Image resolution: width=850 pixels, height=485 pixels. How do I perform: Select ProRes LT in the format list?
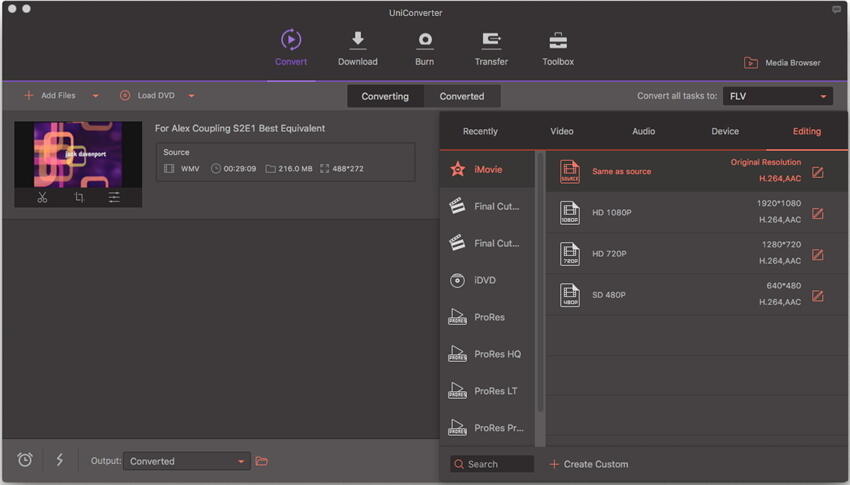[487, 391]
